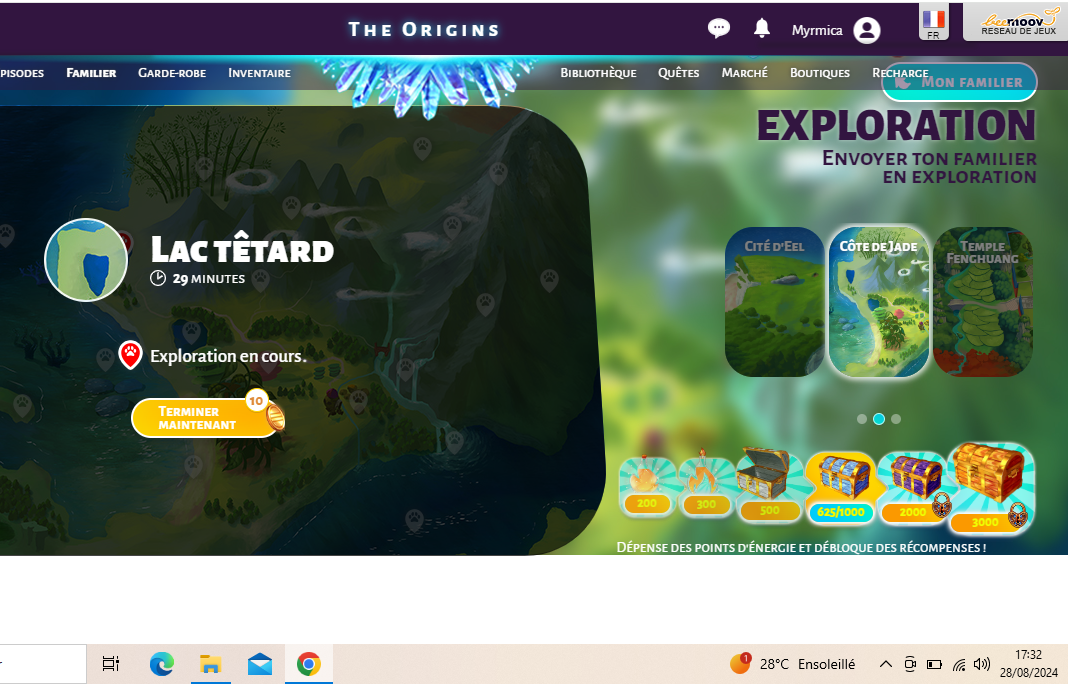Open the notifications bell
This screenshot has height=684, width=1068.
click(x=761, y=29)
